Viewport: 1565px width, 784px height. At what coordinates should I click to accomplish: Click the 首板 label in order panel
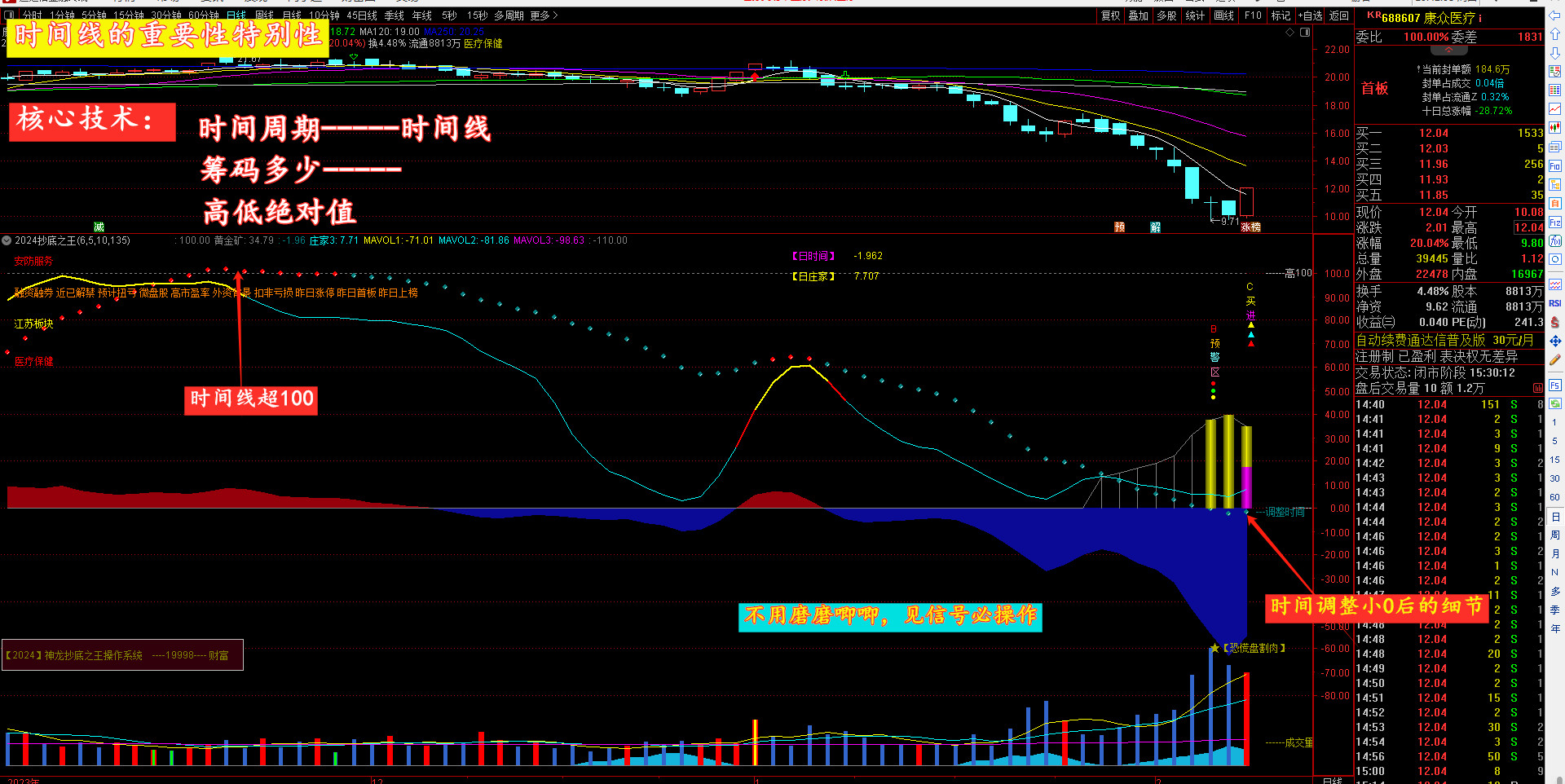click(1375, 88)
